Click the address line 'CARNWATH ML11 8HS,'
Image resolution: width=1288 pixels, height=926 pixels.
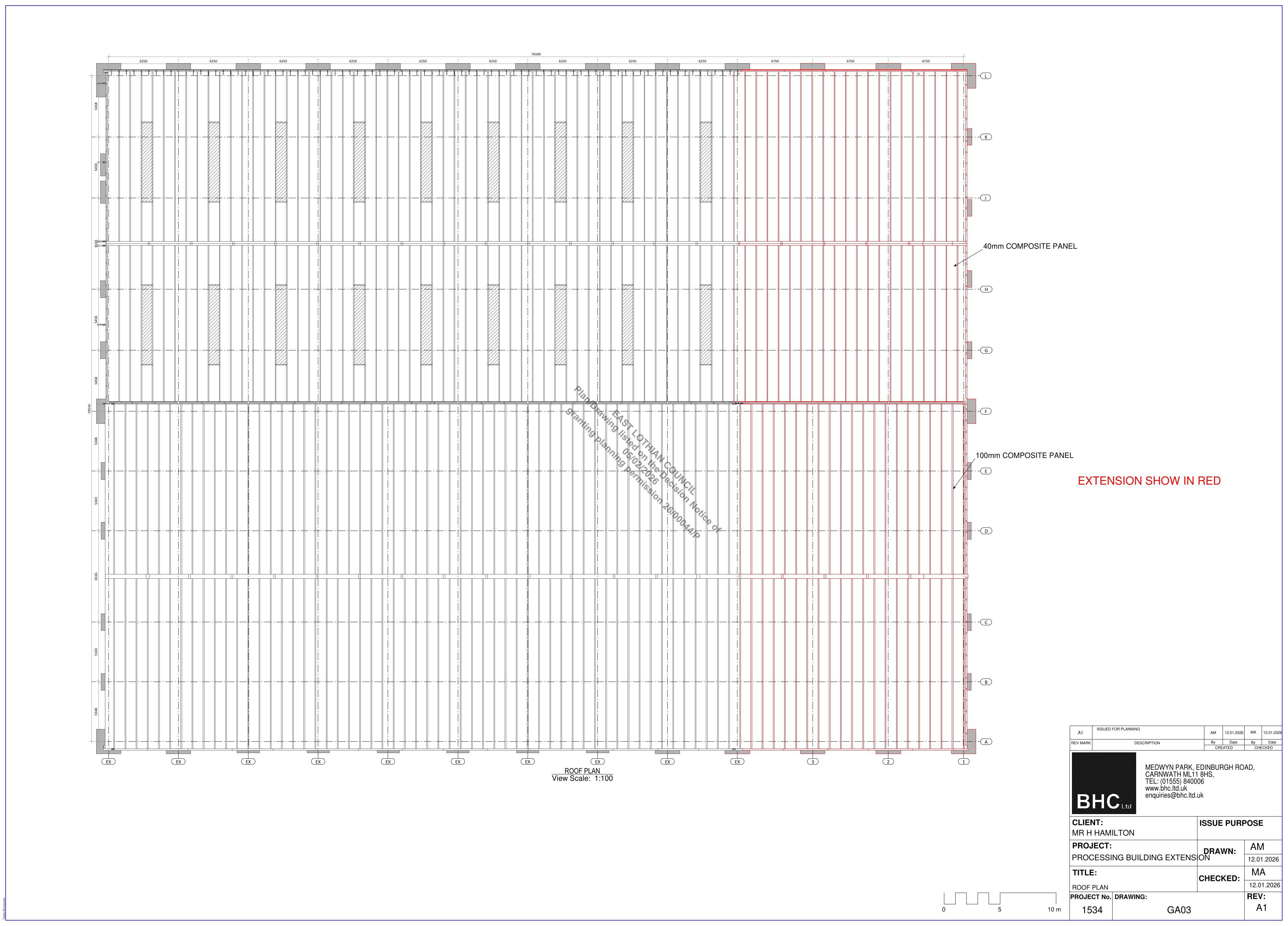pyautogui.click(x=1180, y=774)
